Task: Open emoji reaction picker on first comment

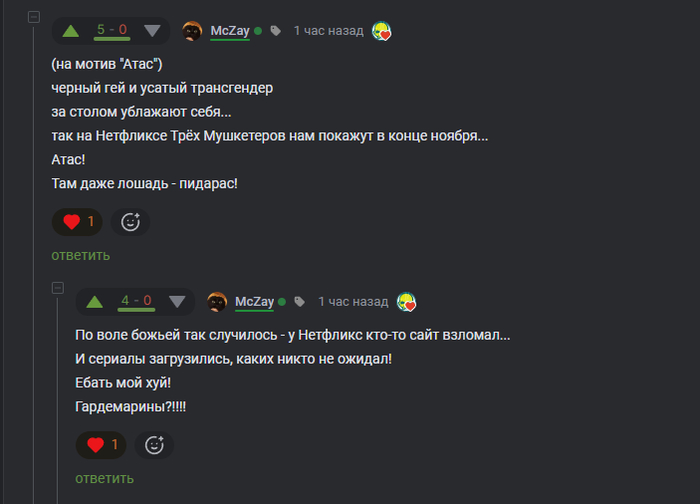Action: tap(130, 222)
